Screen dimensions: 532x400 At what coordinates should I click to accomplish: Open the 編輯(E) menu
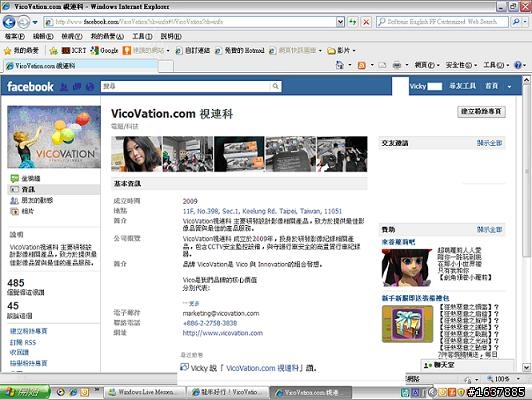43,36
